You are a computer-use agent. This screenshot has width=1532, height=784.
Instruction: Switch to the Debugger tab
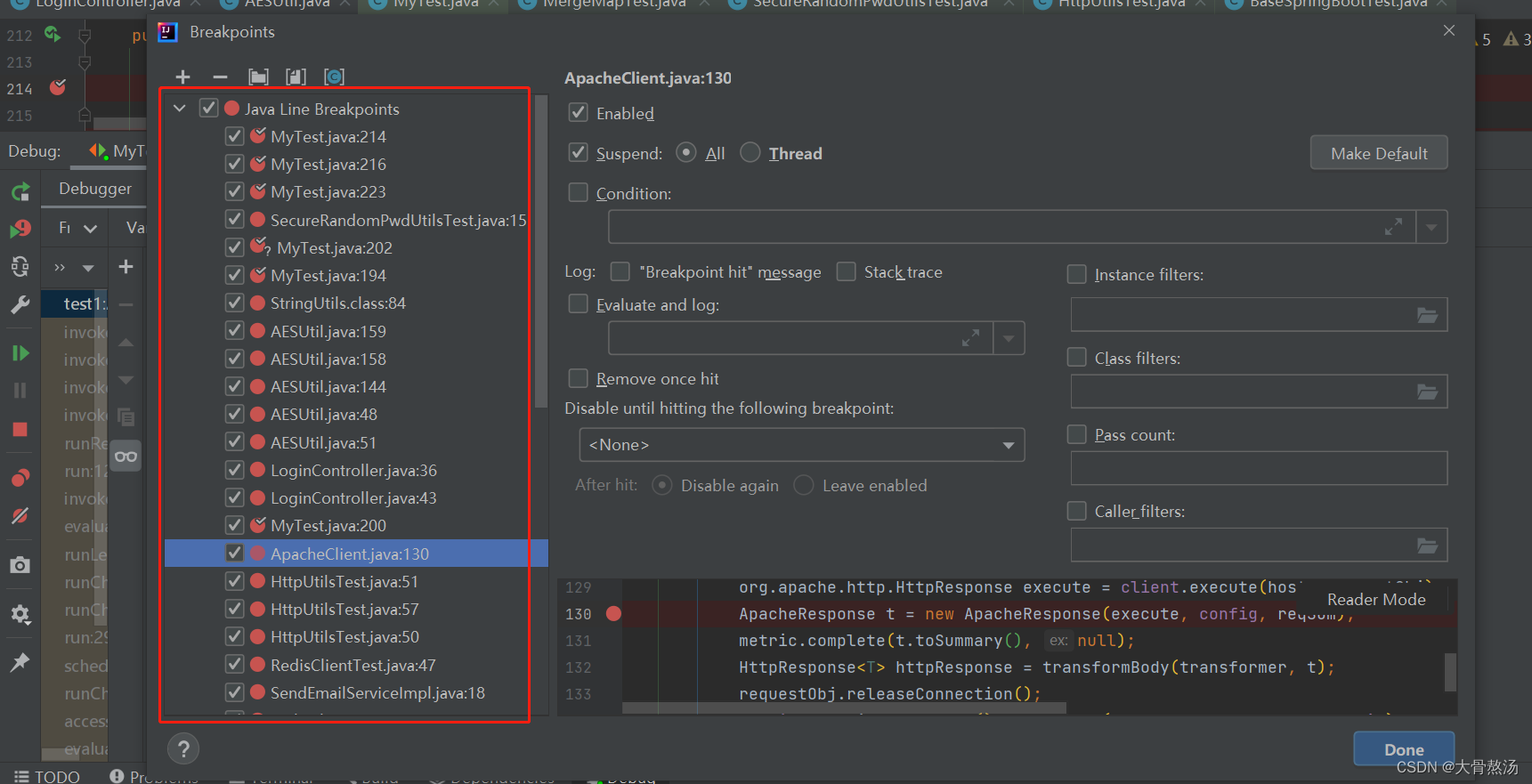pos(95,189)
